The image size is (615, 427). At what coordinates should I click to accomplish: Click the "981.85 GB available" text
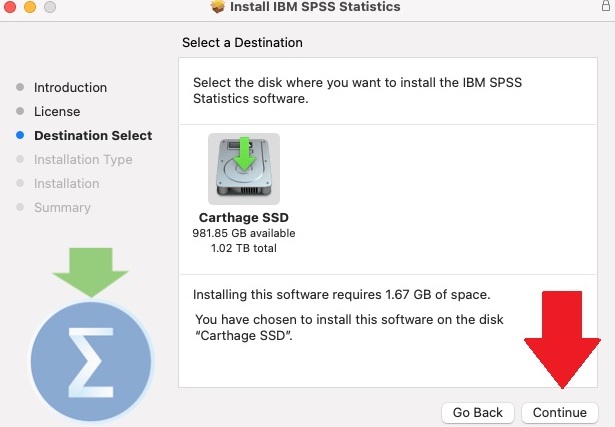pos(243,233)
